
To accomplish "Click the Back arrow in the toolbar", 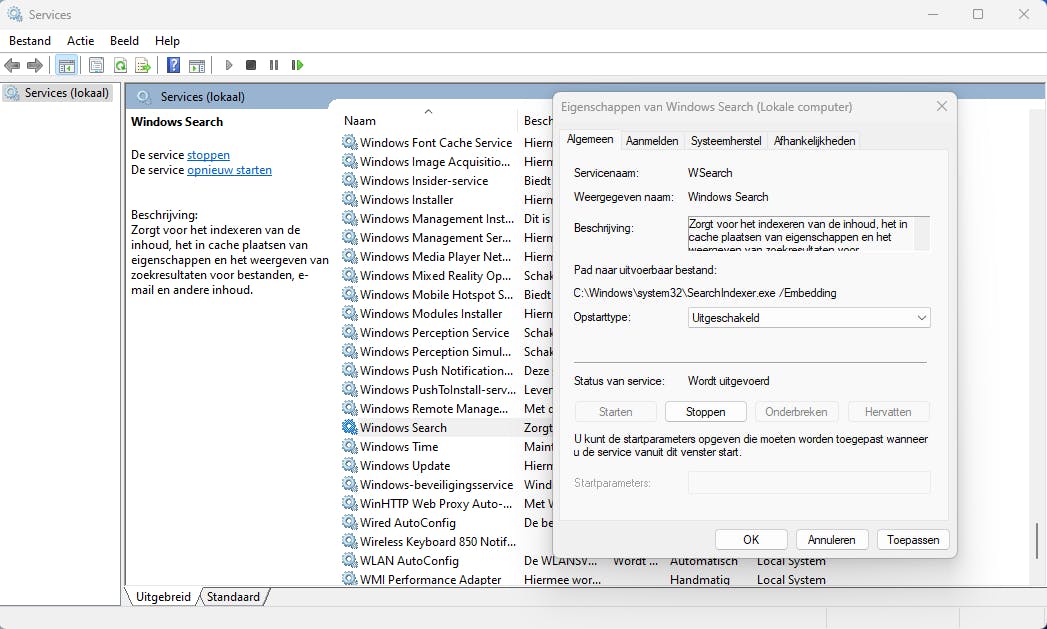I will click(x=12, y=66).
